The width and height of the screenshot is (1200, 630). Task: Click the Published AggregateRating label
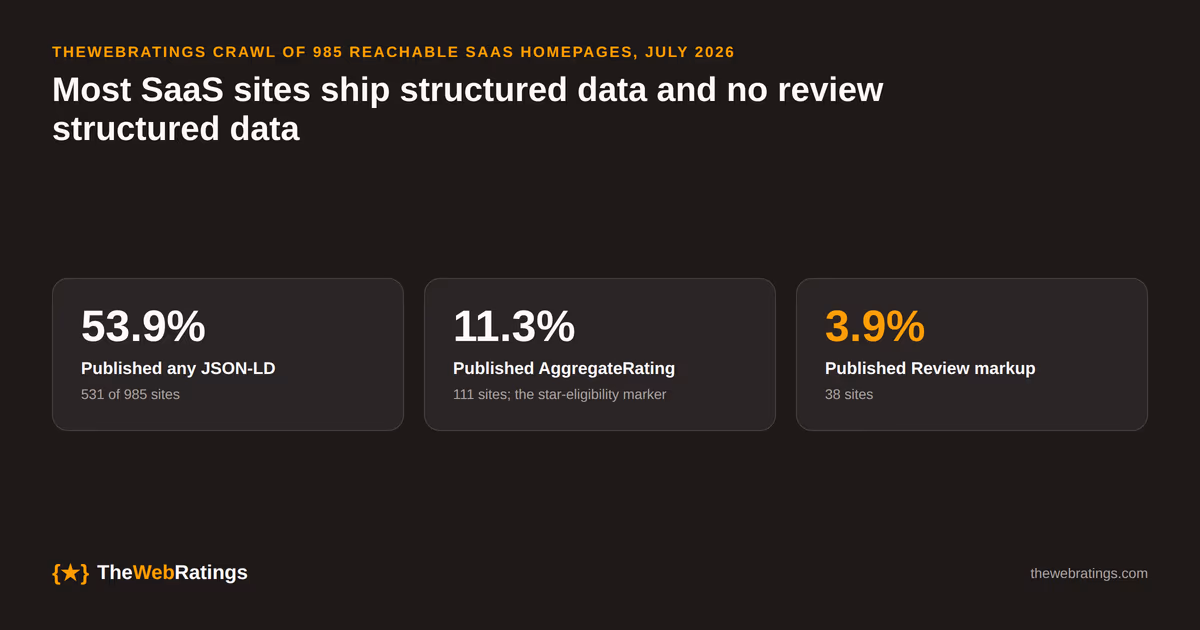pos(564,368)
